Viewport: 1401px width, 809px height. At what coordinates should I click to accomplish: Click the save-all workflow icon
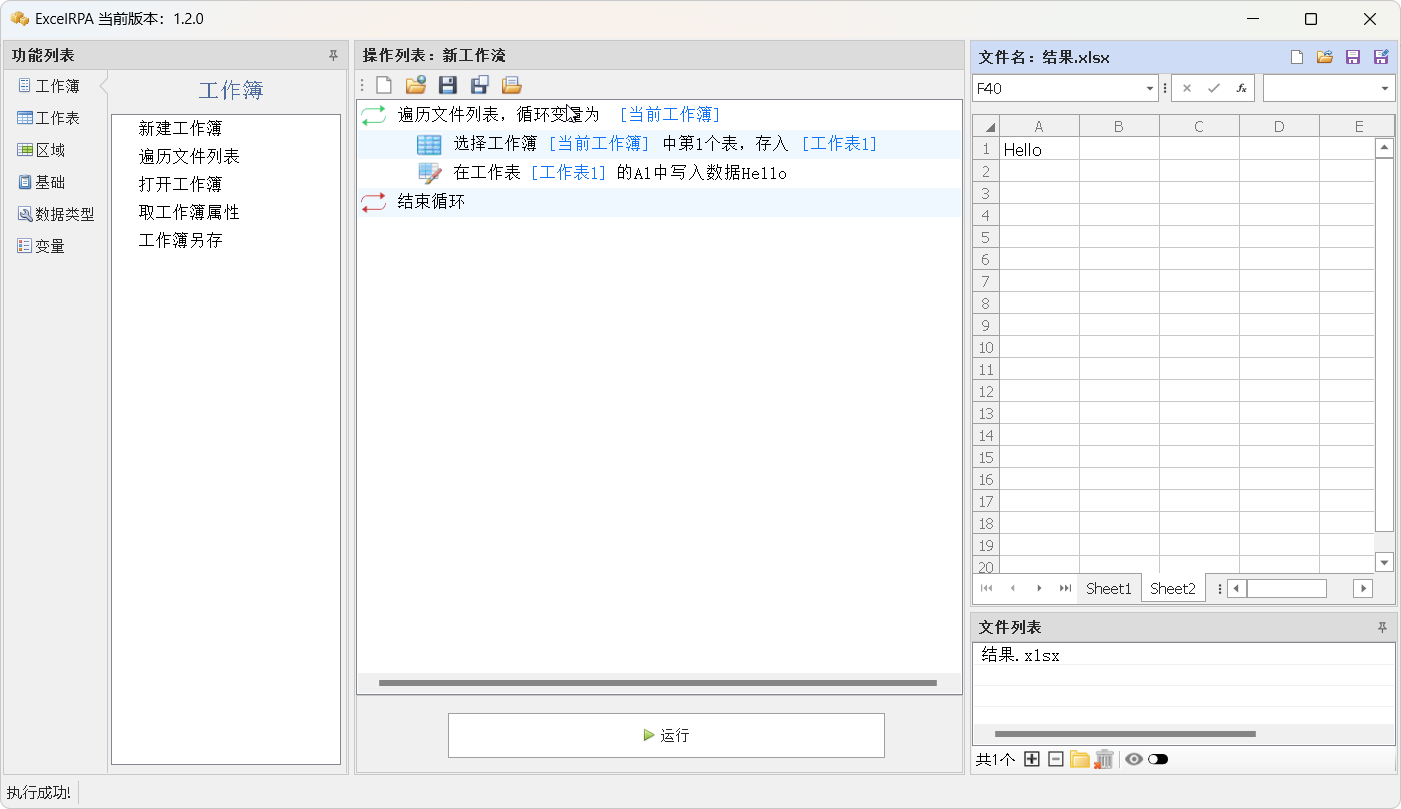click(480, 85)
